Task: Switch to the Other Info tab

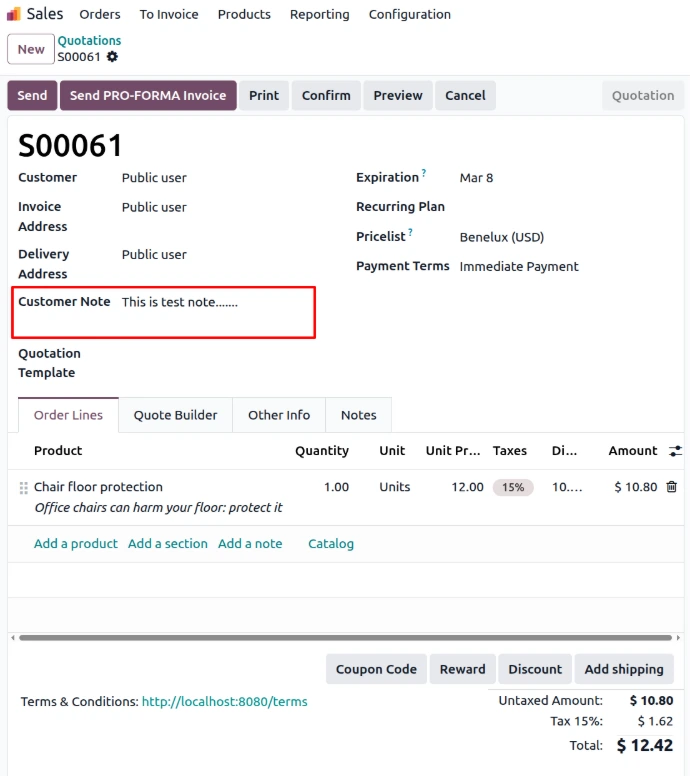Action: tap(279, 415)
